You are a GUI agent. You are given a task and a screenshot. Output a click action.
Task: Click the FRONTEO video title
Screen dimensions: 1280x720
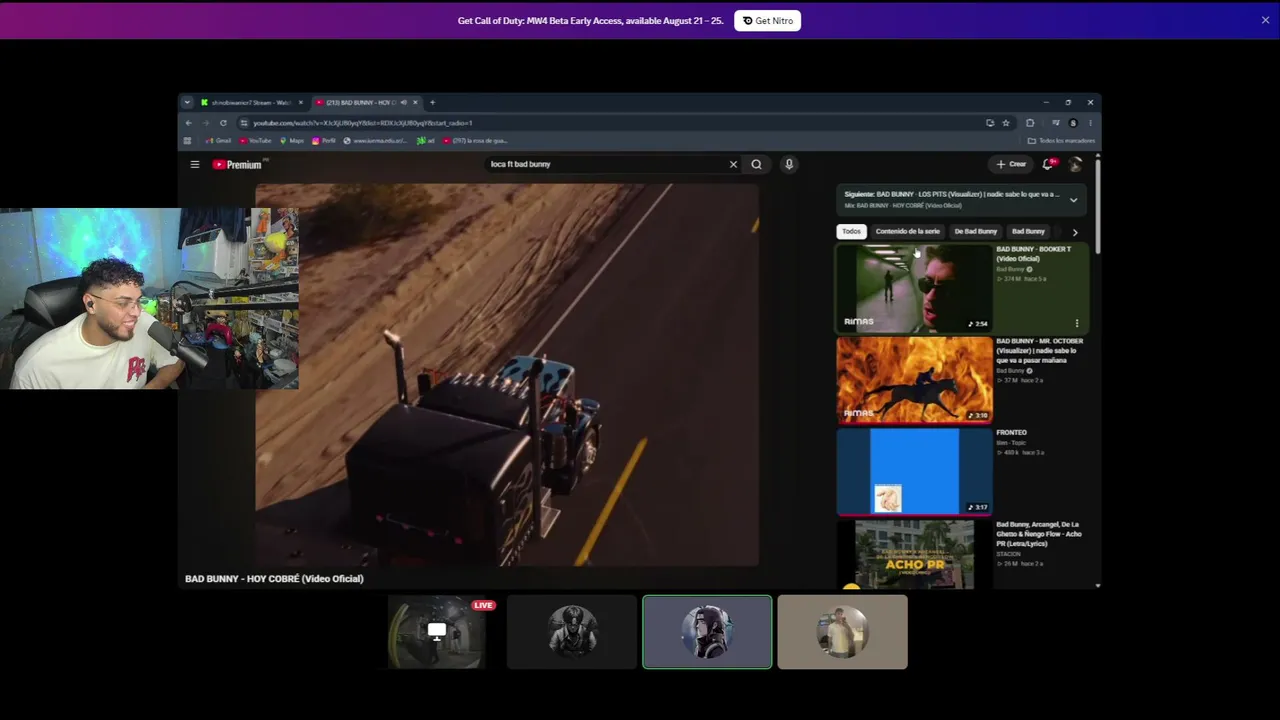click(x=1011, y=433)
